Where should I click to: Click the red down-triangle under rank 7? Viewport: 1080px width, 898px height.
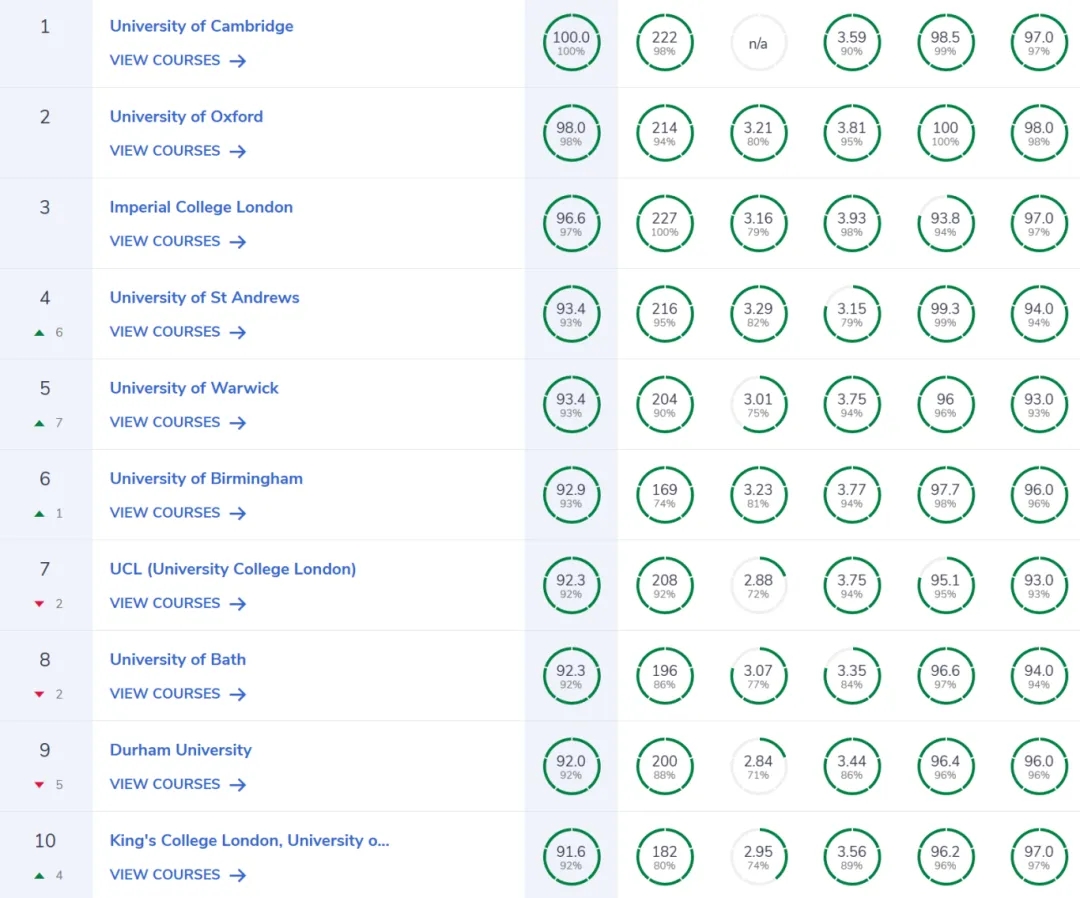coord(40,604)
